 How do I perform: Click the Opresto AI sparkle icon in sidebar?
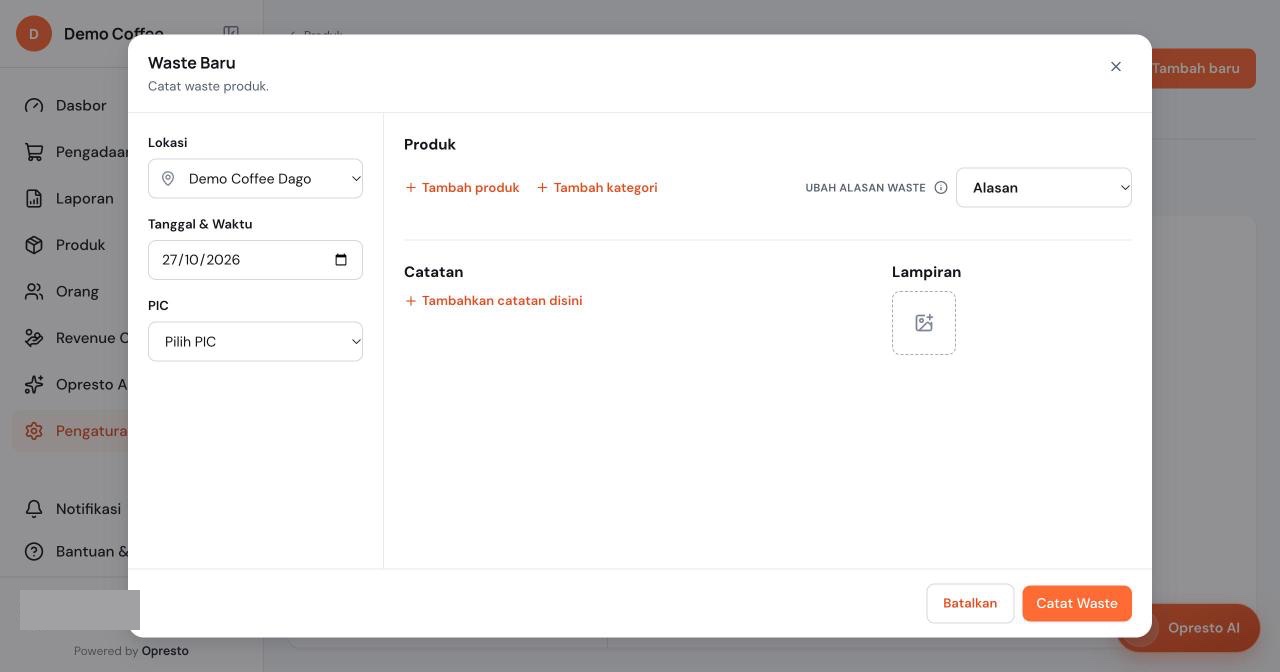[x=34, y=385]
